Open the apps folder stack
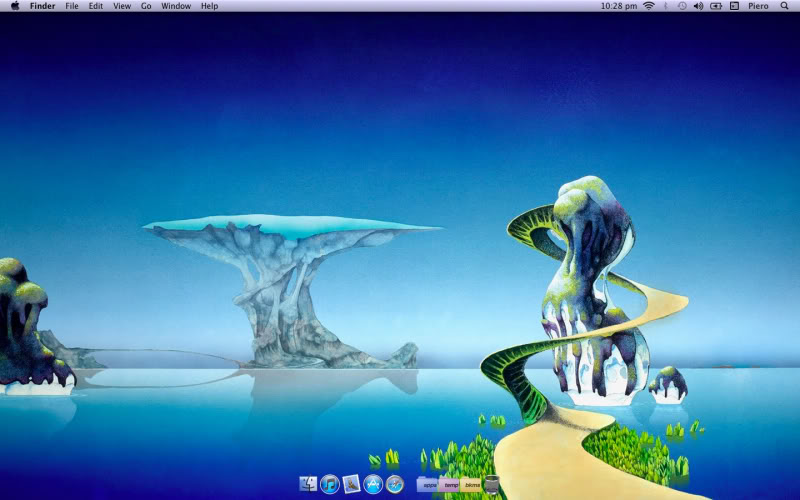Image resolution: width=800 pixels, height=500 pixels. pyautogui.click(x=428, y=484)
